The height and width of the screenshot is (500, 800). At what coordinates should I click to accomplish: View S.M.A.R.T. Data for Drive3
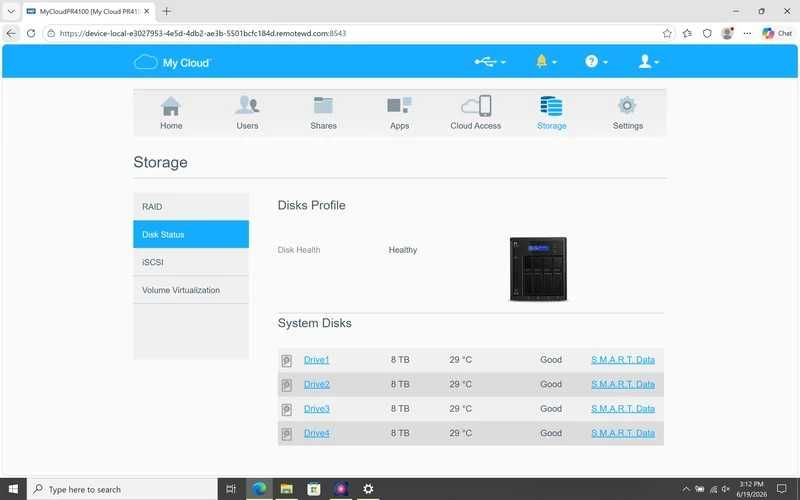click(x=622, y=409)
